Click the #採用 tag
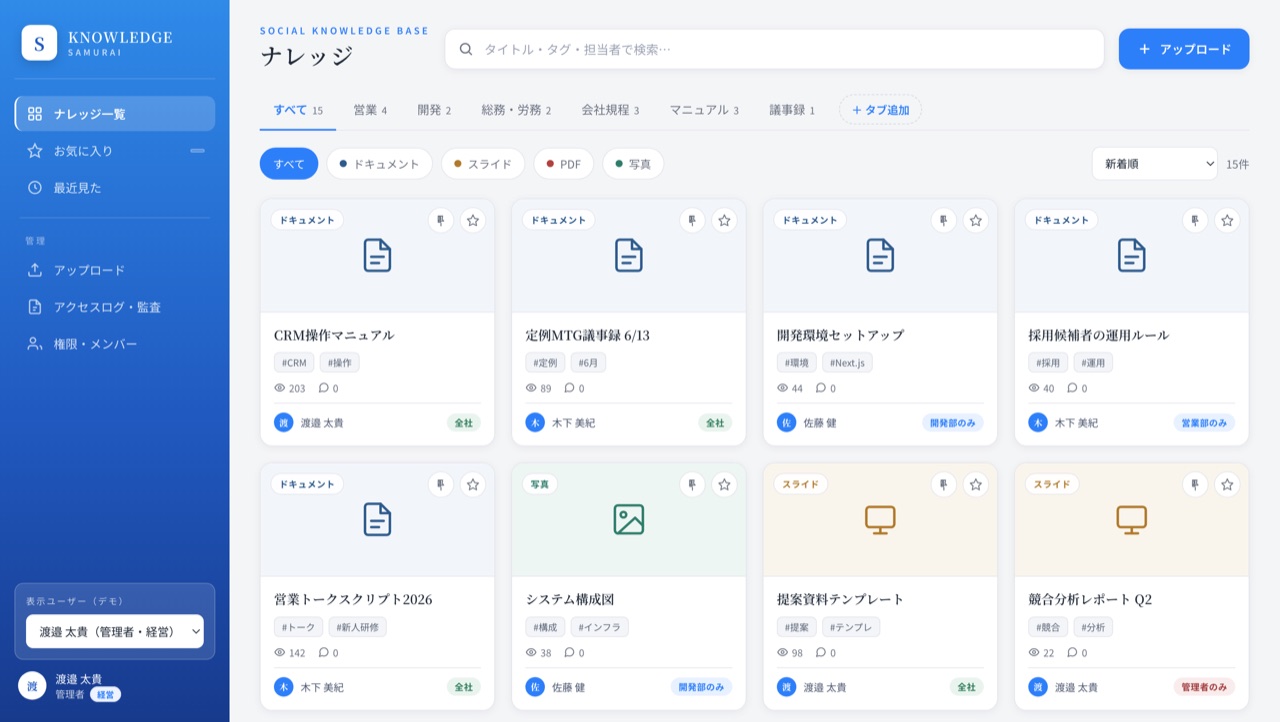Image resolution: width=1280 pixels, height=722 pixels. (1048, 363)
